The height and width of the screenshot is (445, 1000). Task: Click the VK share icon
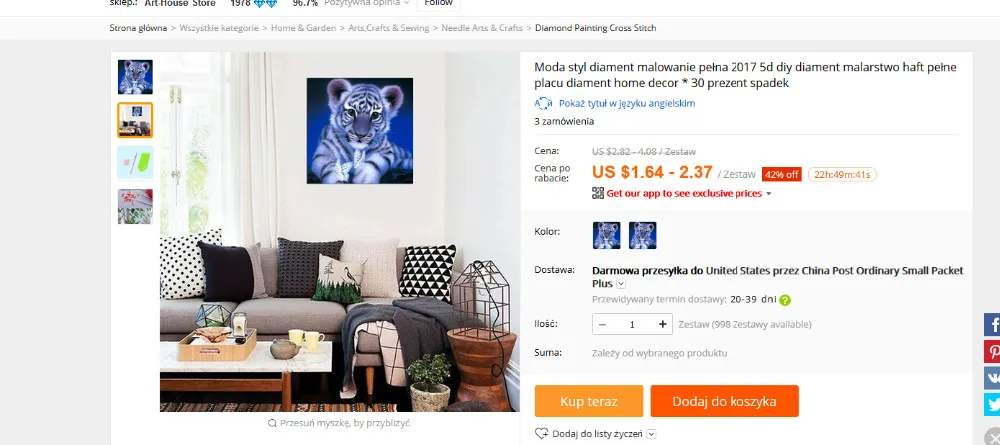tap(992, 378)
